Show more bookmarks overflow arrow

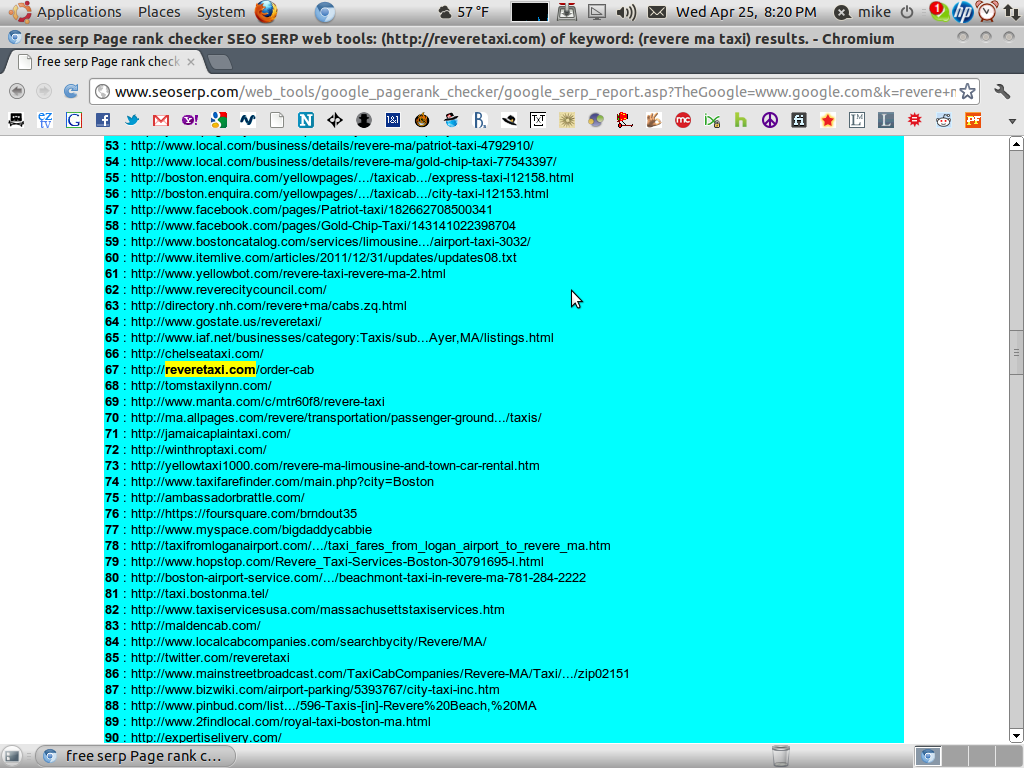point(1012,121)
